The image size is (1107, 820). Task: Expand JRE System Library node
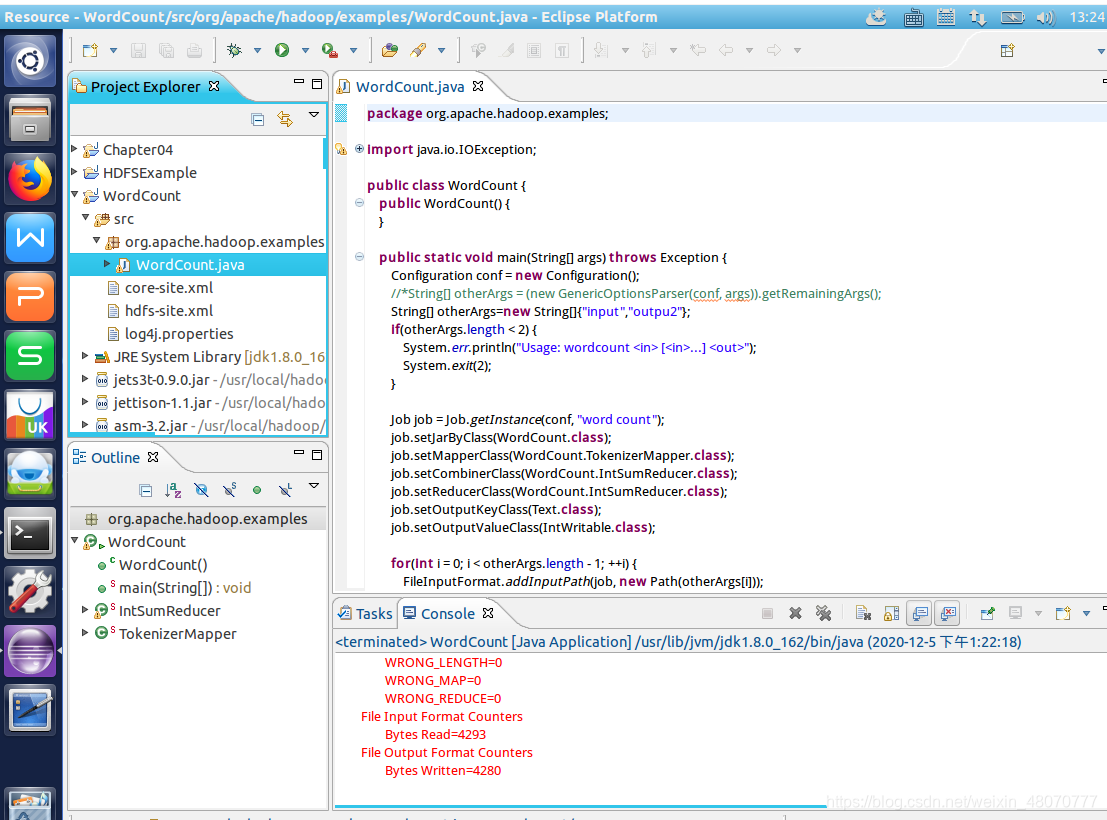85,356
